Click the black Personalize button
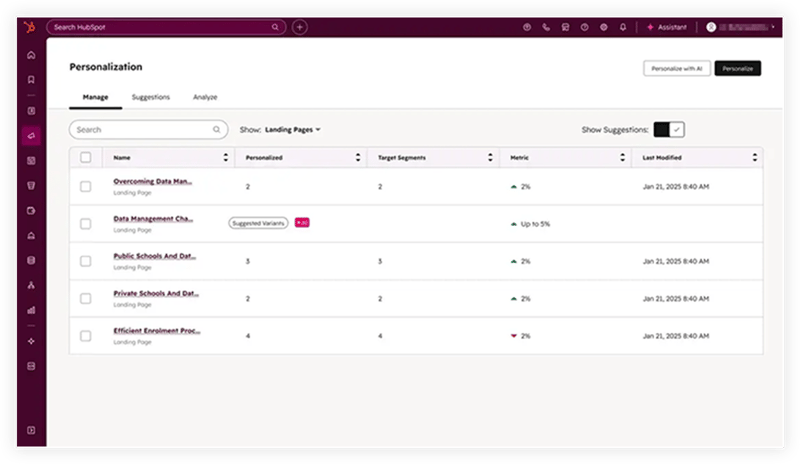The height and width of the screenshot is (464, 800). [738, 68]
